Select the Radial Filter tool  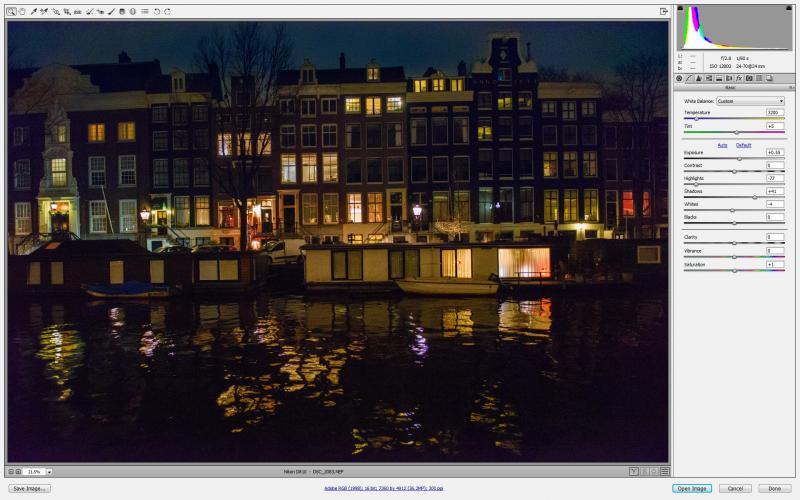click(133, 11)
